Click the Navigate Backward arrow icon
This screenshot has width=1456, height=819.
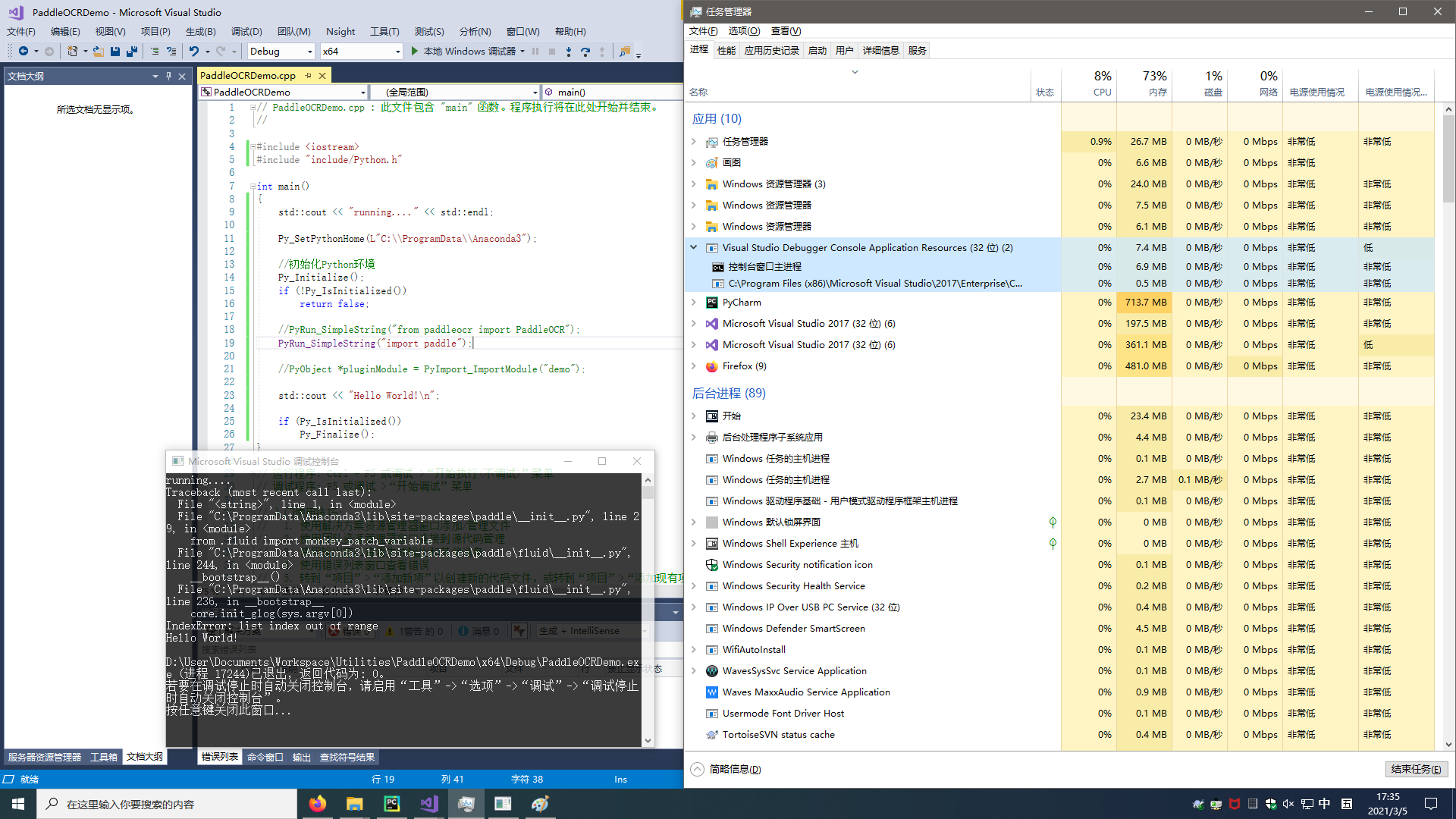pos(24,52)
